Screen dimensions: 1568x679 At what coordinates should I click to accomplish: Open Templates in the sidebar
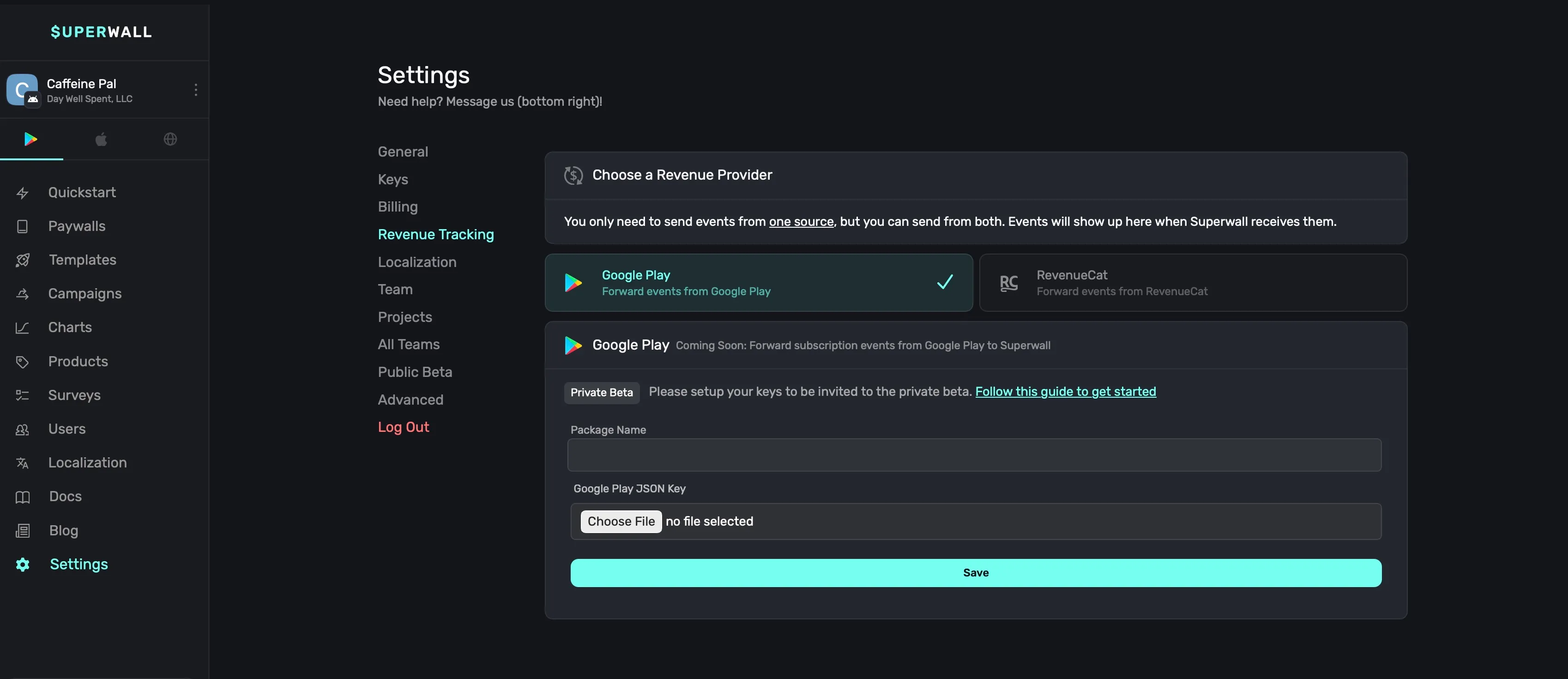pyautogui.click(x=83, y=260)
